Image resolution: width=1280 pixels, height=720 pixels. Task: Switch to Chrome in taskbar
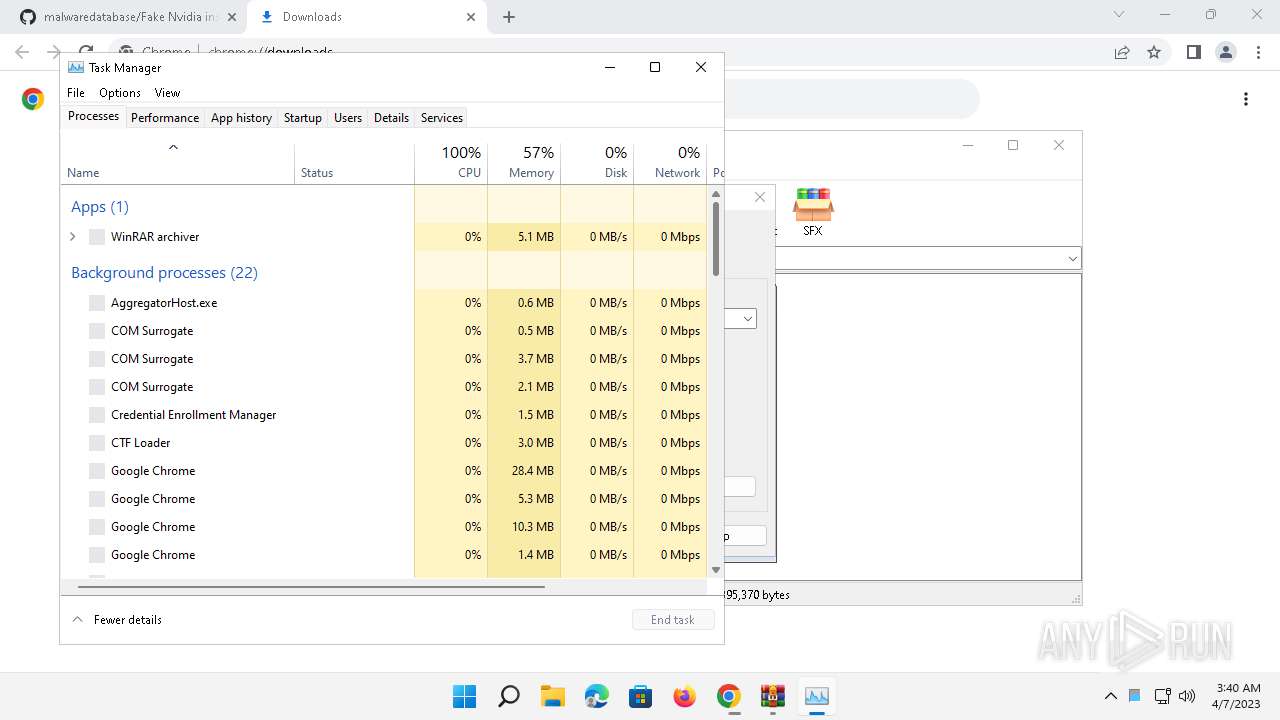click(x=729, y=696)
